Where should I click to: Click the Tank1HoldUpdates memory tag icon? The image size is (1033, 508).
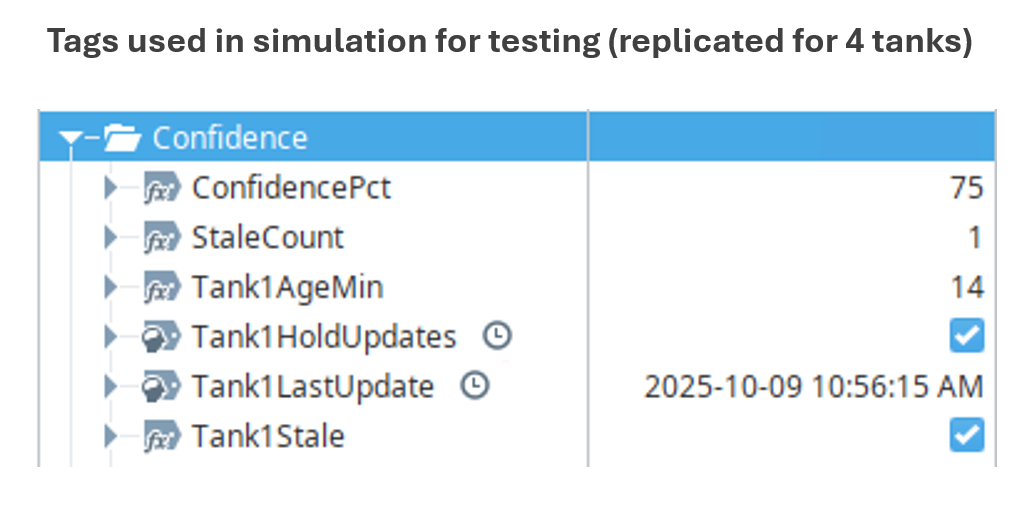[x=162, y=337]
